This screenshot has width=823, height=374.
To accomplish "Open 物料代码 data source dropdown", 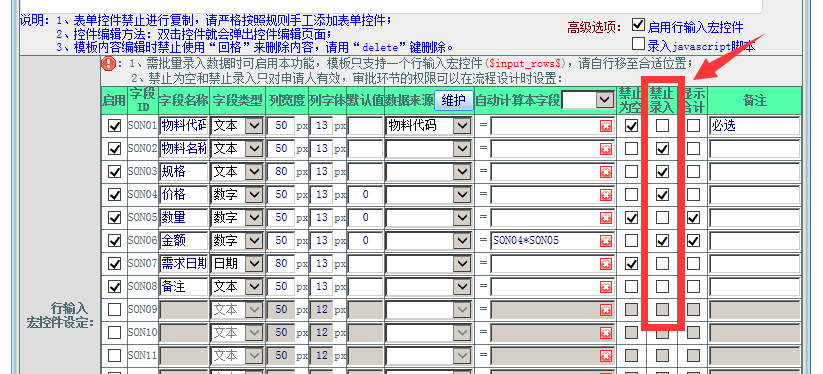I will [428, 125].
